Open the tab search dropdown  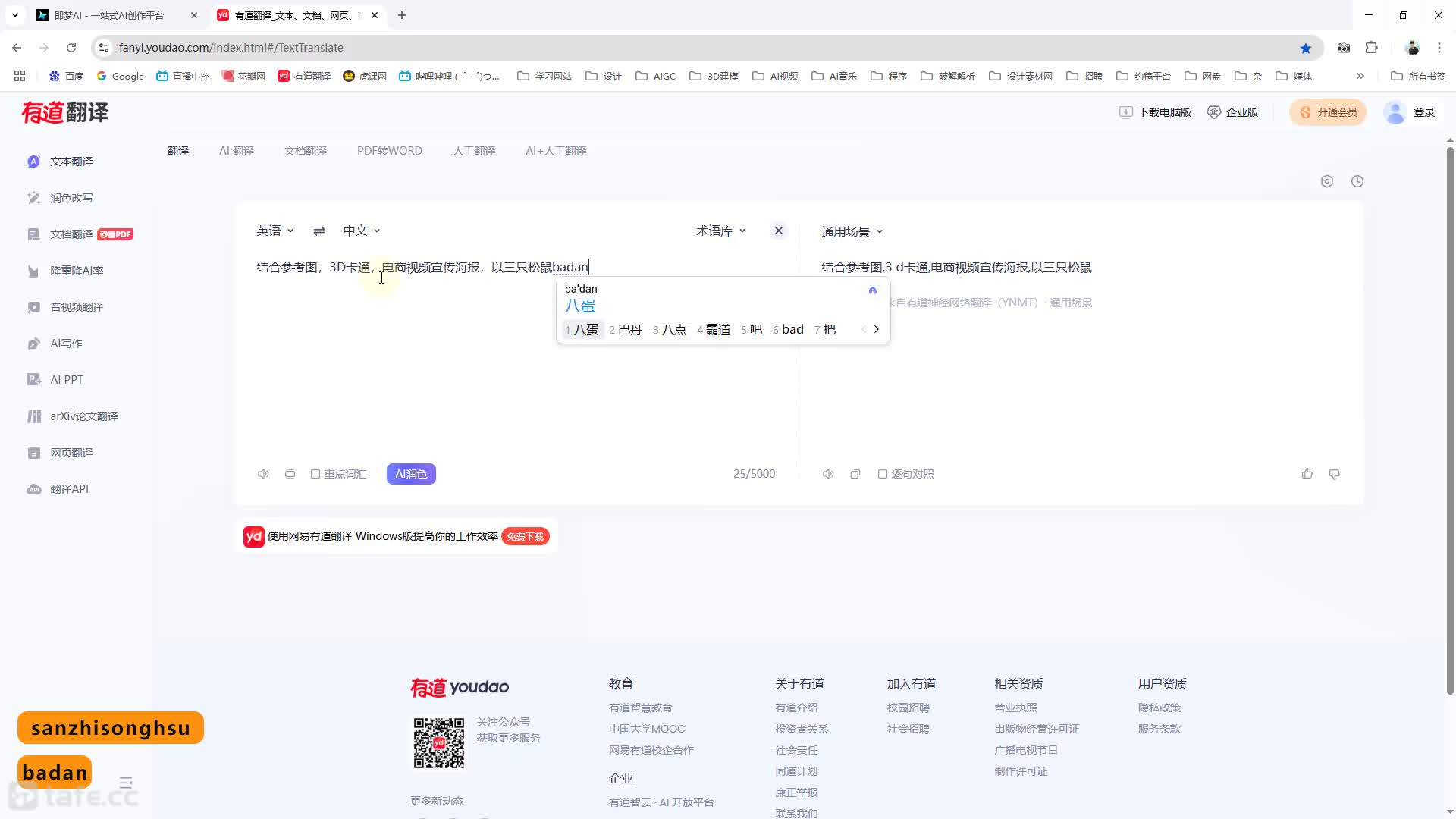(14, 15)
